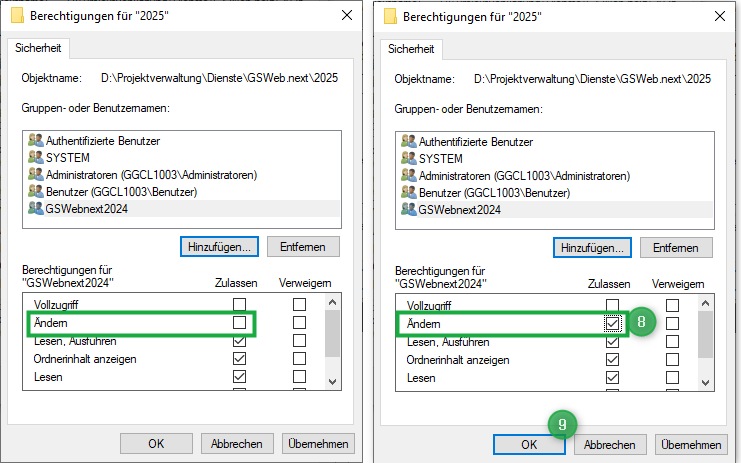The width and height of the screenshot is (741, 463).
Task: Click Authentifizierte Benutzer group icon in left dialog
Action: pos(35,140)
